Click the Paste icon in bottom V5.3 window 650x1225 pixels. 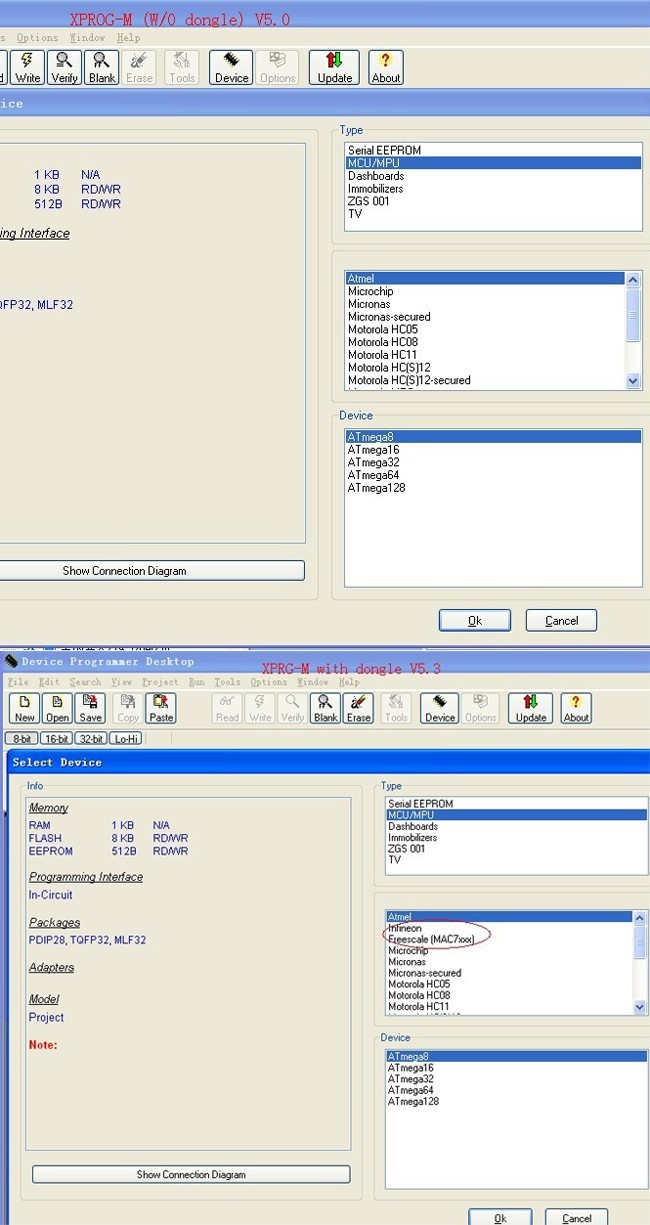click(161, 708)
